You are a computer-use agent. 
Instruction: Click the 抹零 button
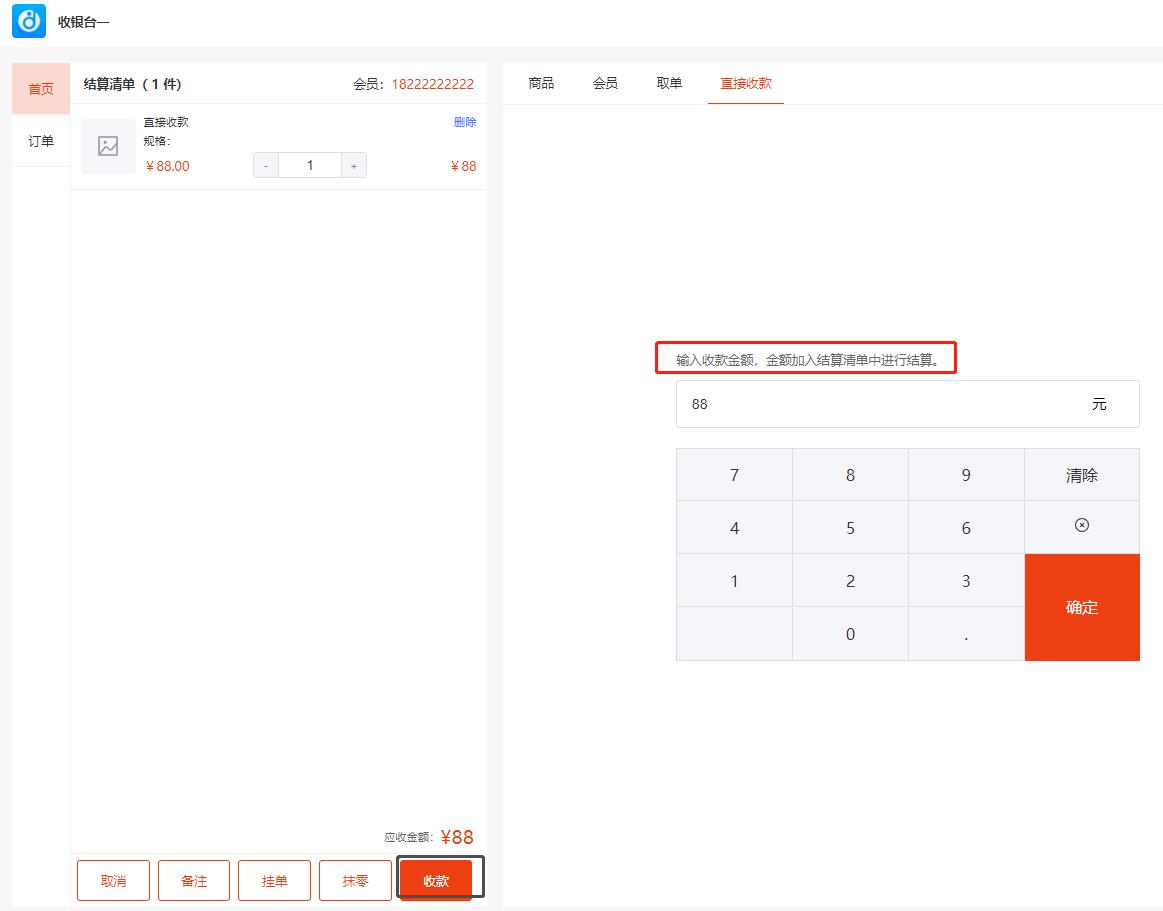[x=355, y=881]
